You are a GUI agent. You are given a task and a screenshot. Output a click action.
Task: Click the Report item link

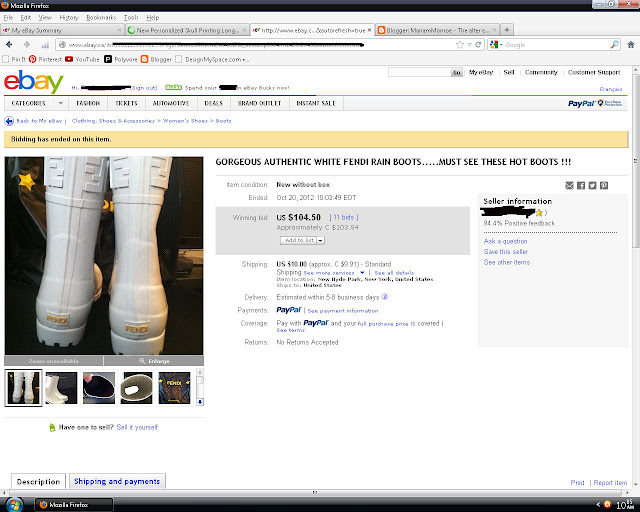point(610,483)
